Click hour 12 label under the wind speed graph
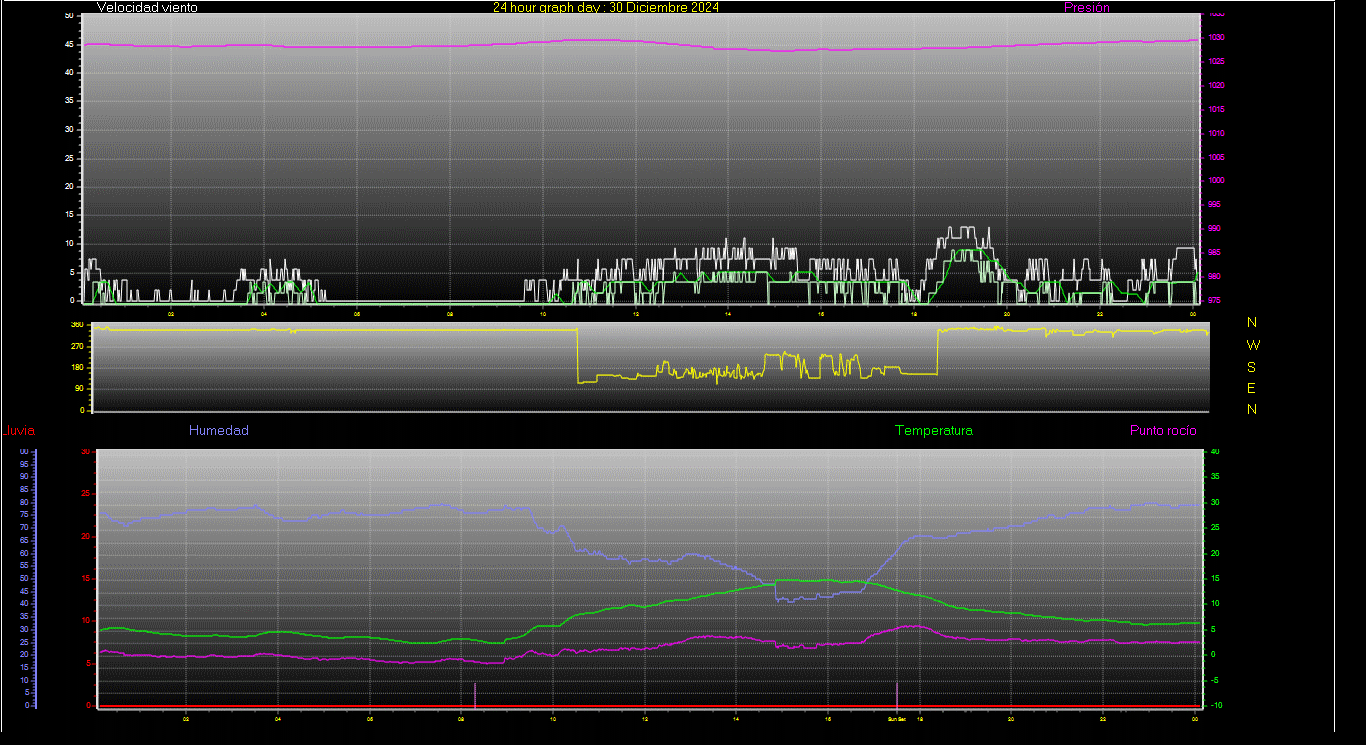Screen dimensions: 1366x745 tap(636, 313)
